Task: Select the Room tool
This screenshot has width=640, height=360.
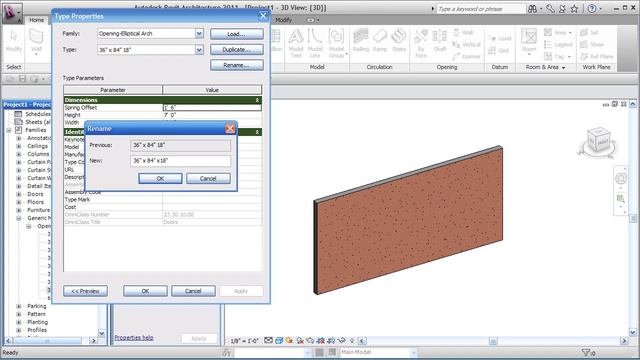Action: tap(529, 41)
